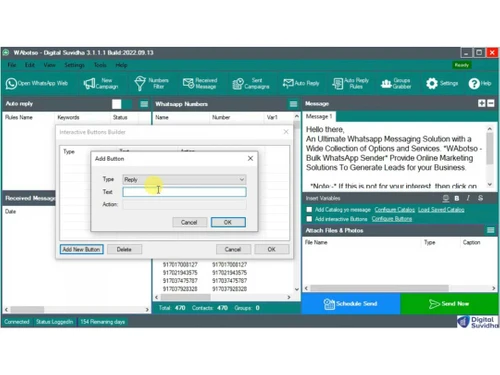
Task: Open the Settings menu in the menu bar
Action: pos(74,65)
